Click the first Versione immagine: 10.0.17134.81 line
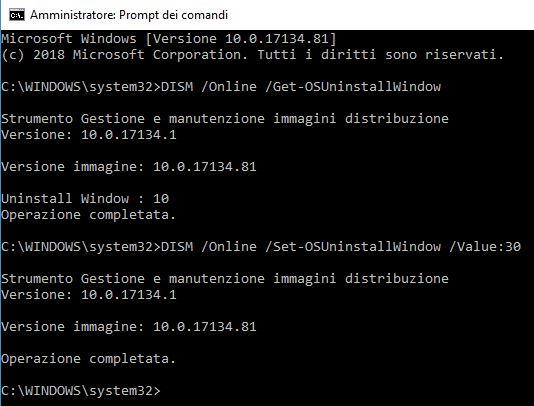 coord(129,167)
